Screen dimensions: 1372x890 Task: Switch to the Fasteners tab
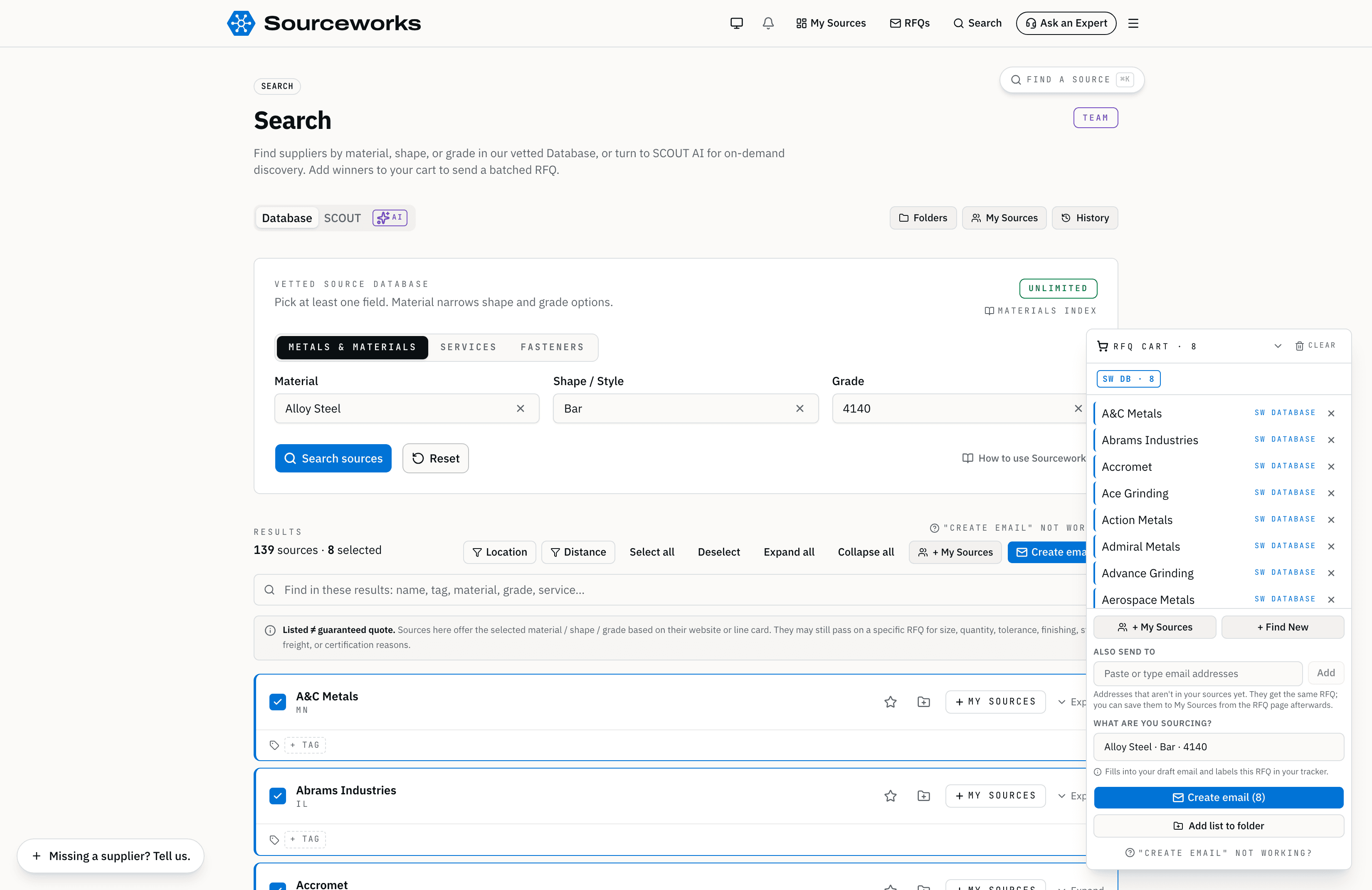pyautogui.click(x=552, y=347)
